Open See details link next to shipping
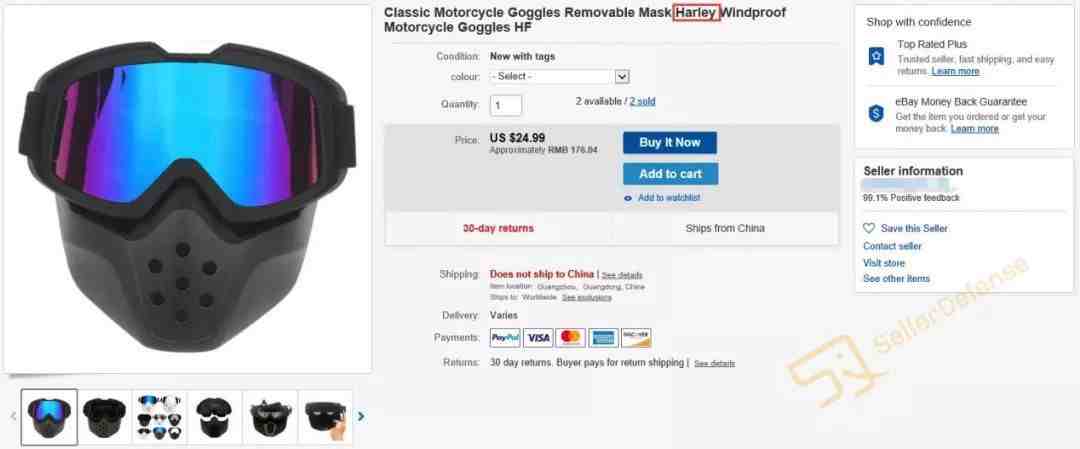 click(x=622, y=275)
